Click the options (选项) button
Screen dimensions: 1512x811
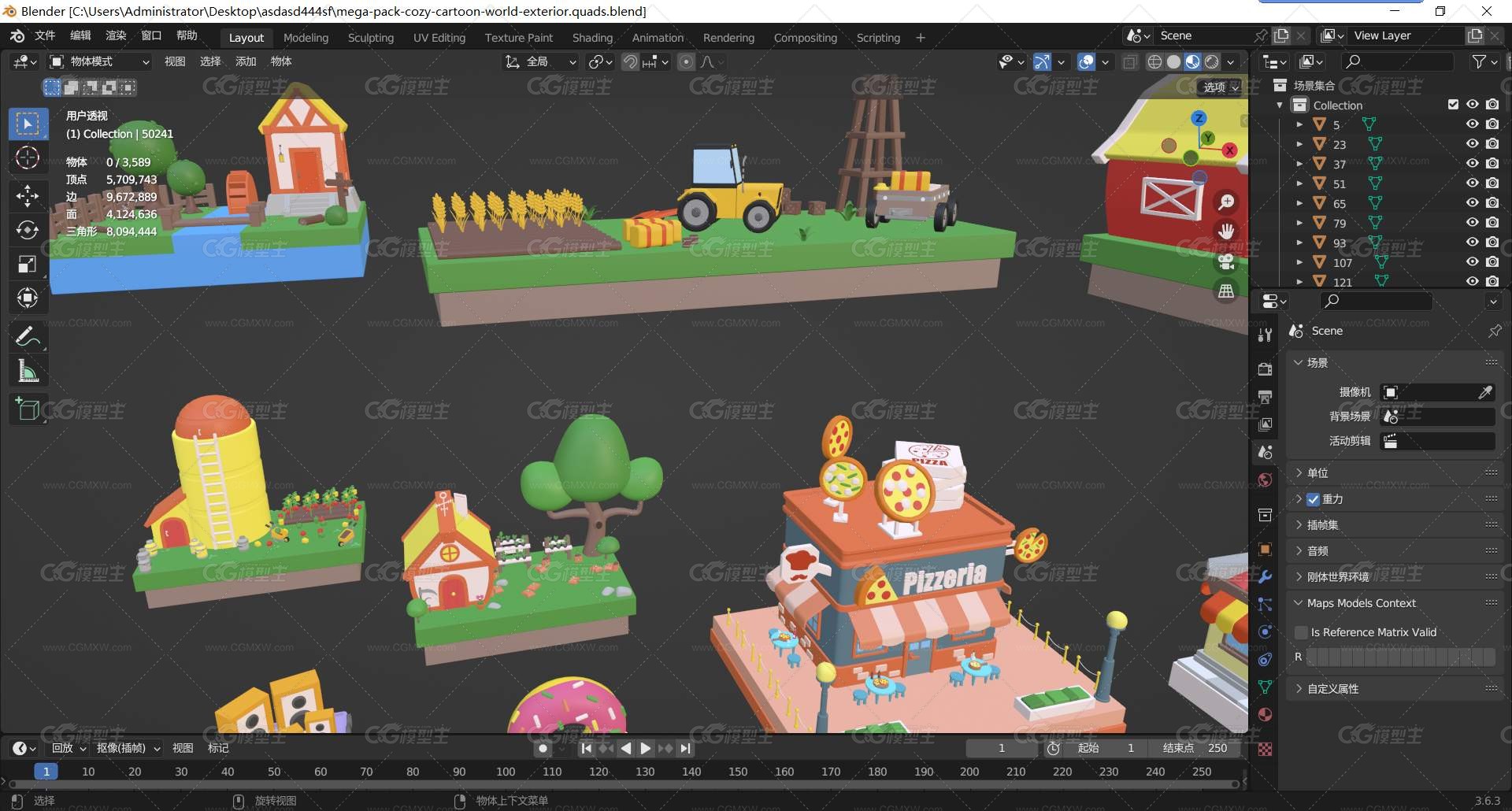coord(1221,87)
